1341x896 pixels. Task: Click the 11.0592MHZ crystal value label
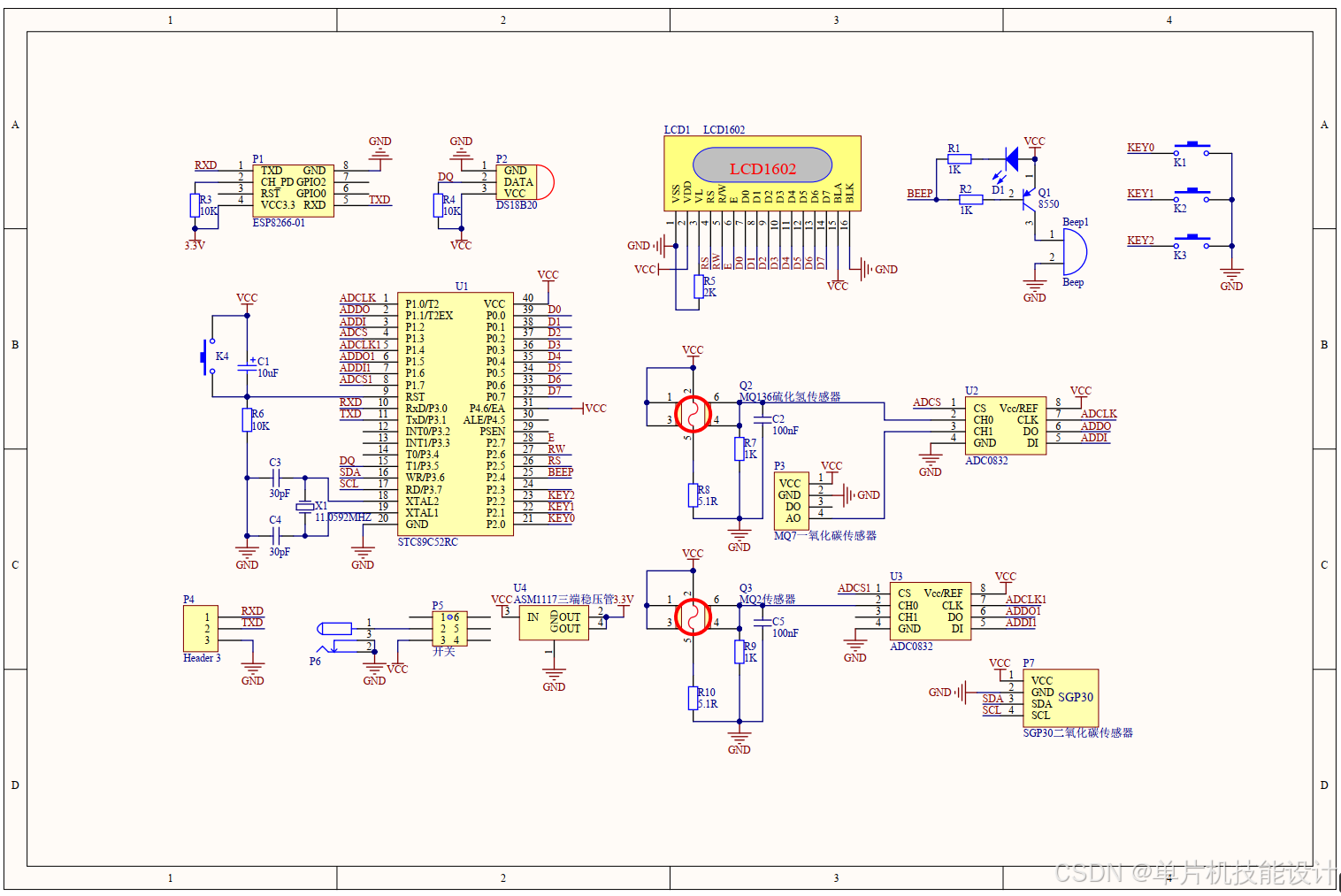(343, 517)
